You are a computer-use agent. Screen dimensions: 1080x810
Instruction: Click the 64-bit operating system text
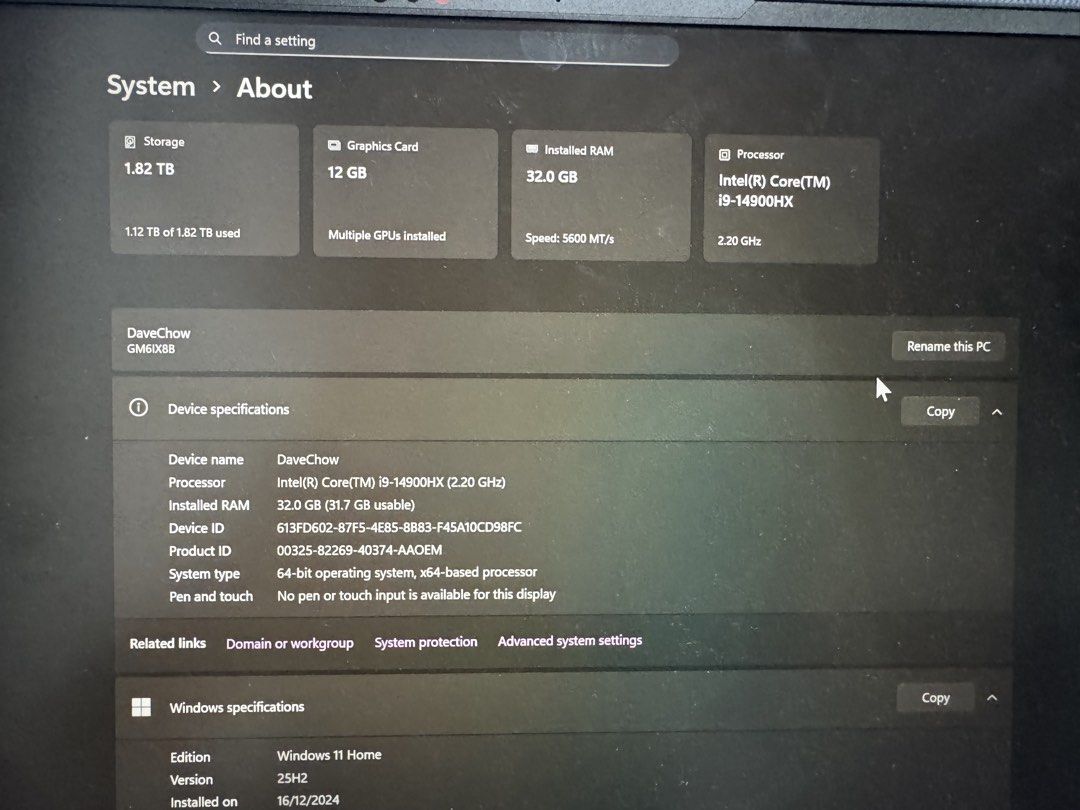[406, 572]
